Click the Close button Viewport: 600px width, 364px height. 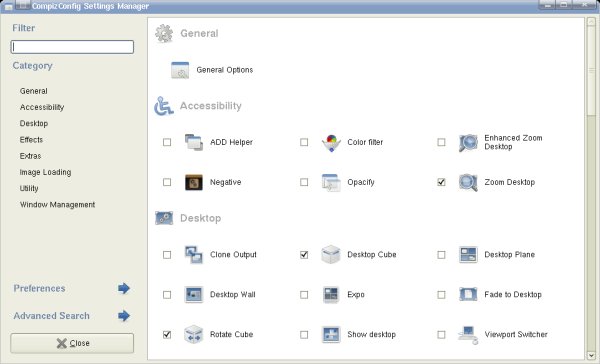[x=72, y=343]
